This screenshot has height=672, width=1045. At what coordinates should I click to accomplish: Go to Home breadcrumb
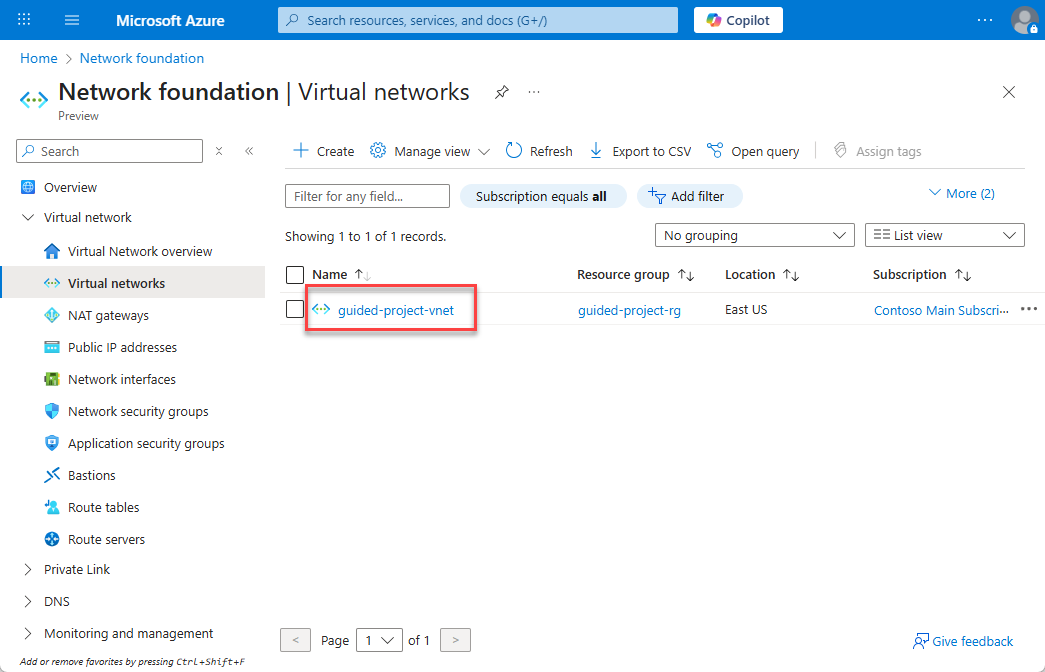point(39,58)
